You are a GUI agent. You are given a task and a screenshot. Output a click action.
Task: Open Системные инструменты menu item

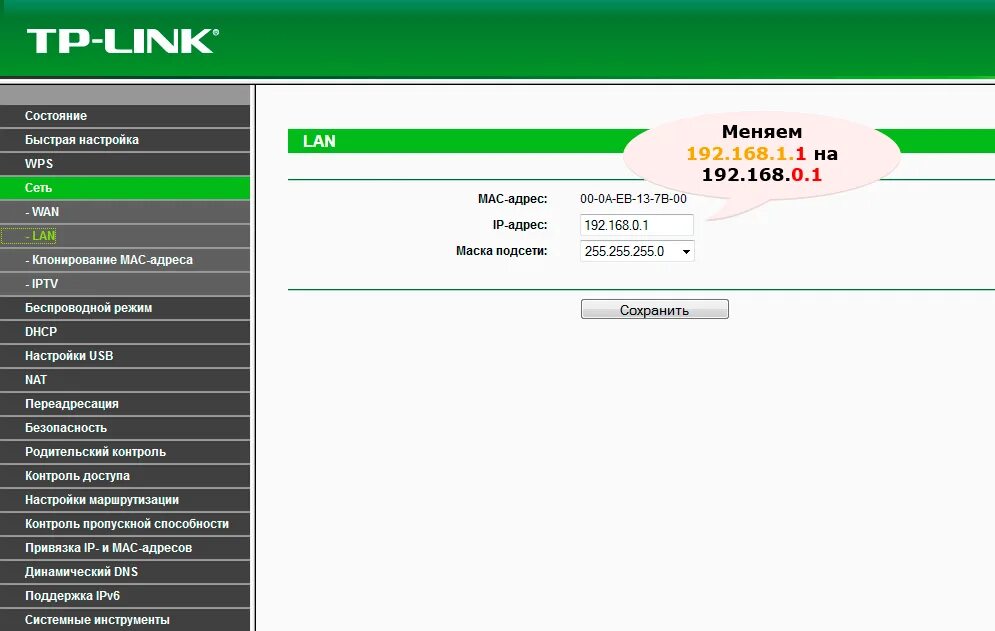(125, 620)
